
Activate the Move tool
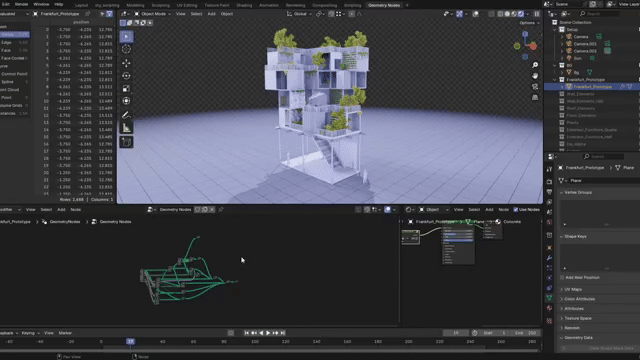coord(126,63)
